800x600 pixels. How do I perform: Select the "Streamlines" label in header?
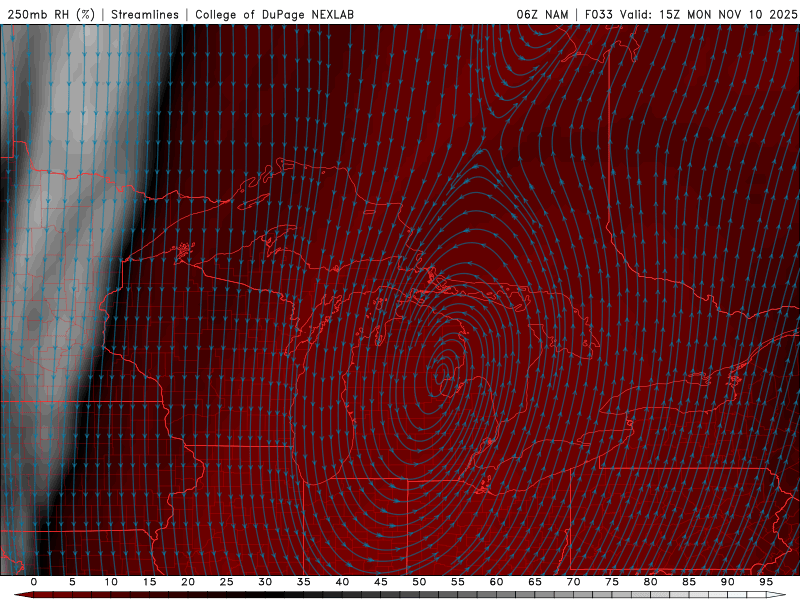[x=145, y=14]
